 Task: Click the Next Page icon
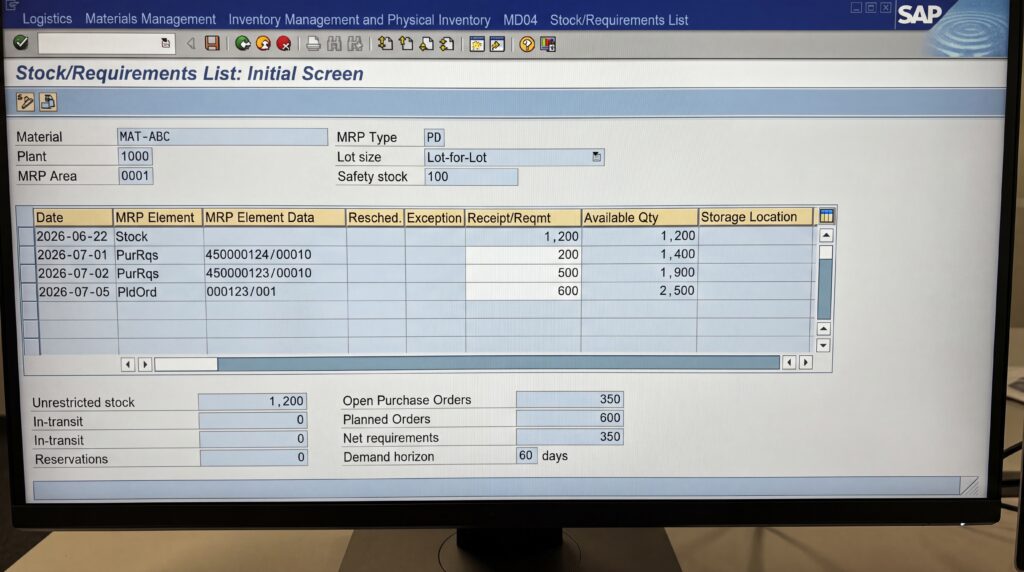pyautogui.click(x=426, y=44)
